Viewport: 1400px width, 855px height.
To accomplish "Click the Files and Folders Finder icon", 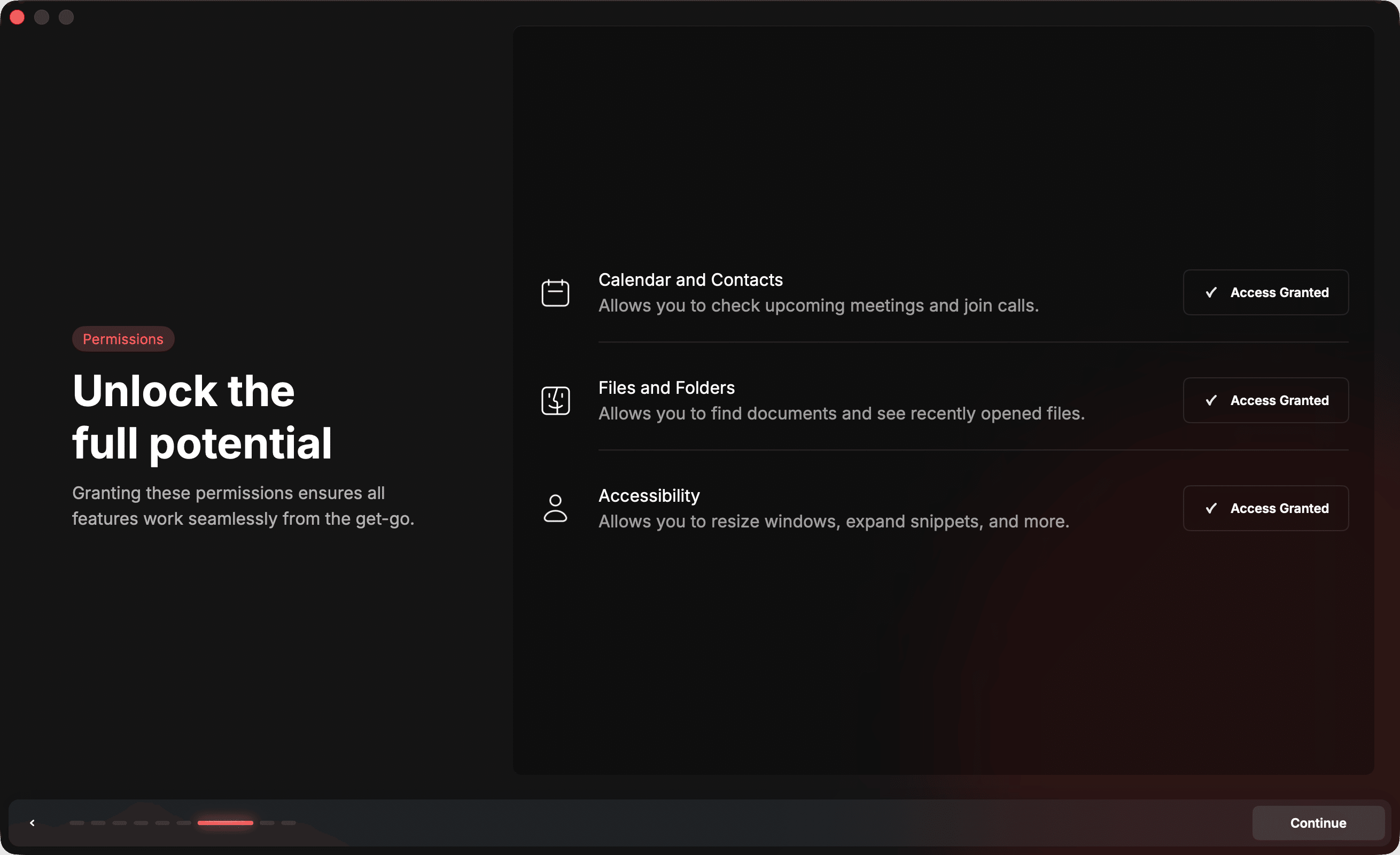I will [555, 401].
